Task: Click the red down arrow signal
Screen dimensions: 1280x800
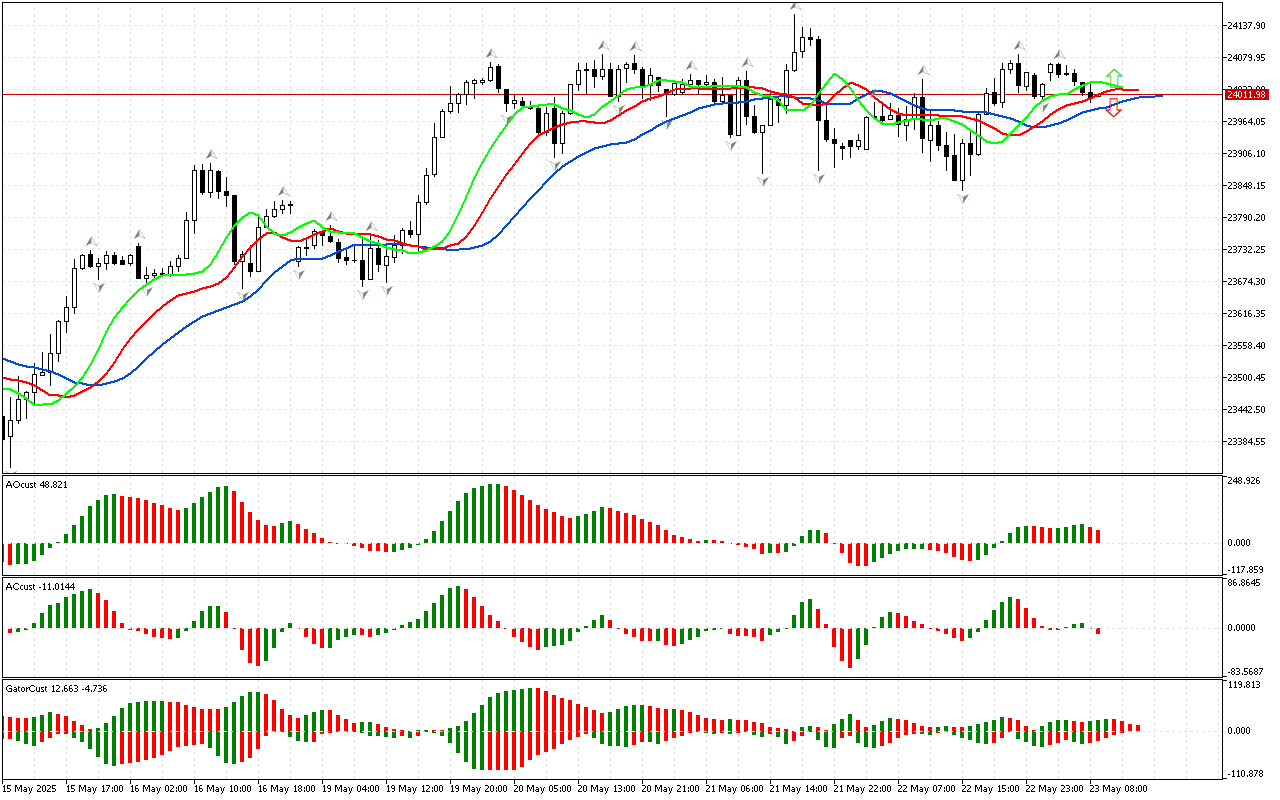Action: tap(1114, 109)
